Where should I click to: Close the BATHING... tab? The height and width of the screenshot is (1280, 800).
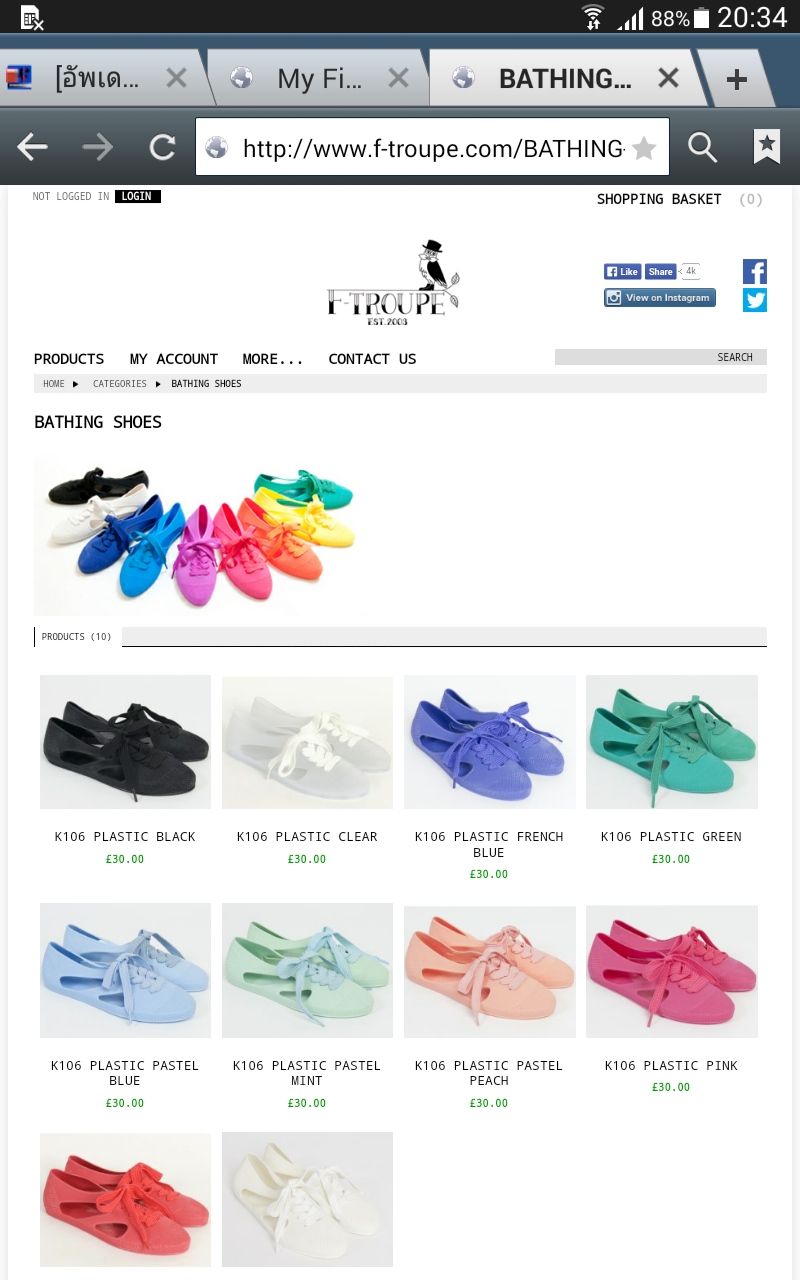[x=669, y=78]
